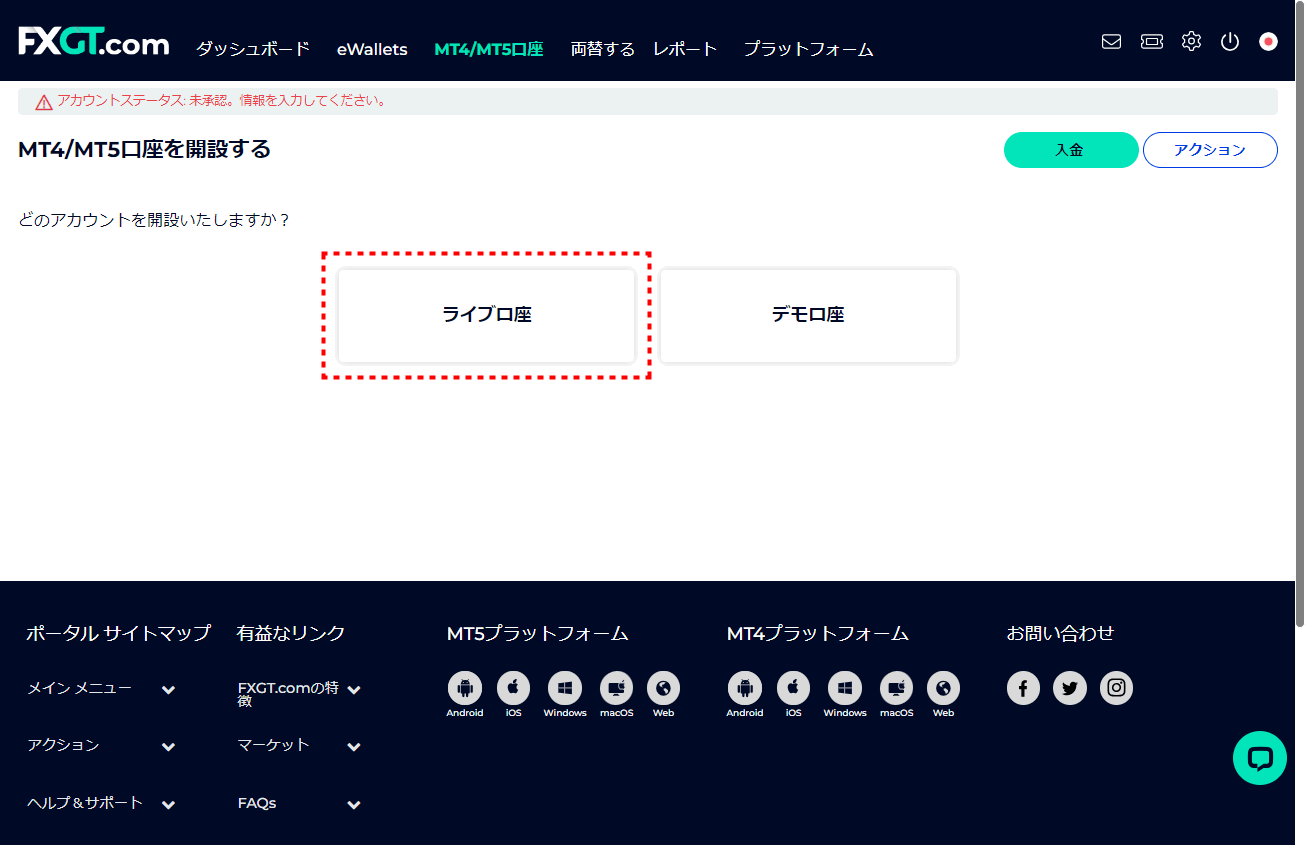
Task: Select MT4/MT5口座 navigation item
Action: (489, 49)
